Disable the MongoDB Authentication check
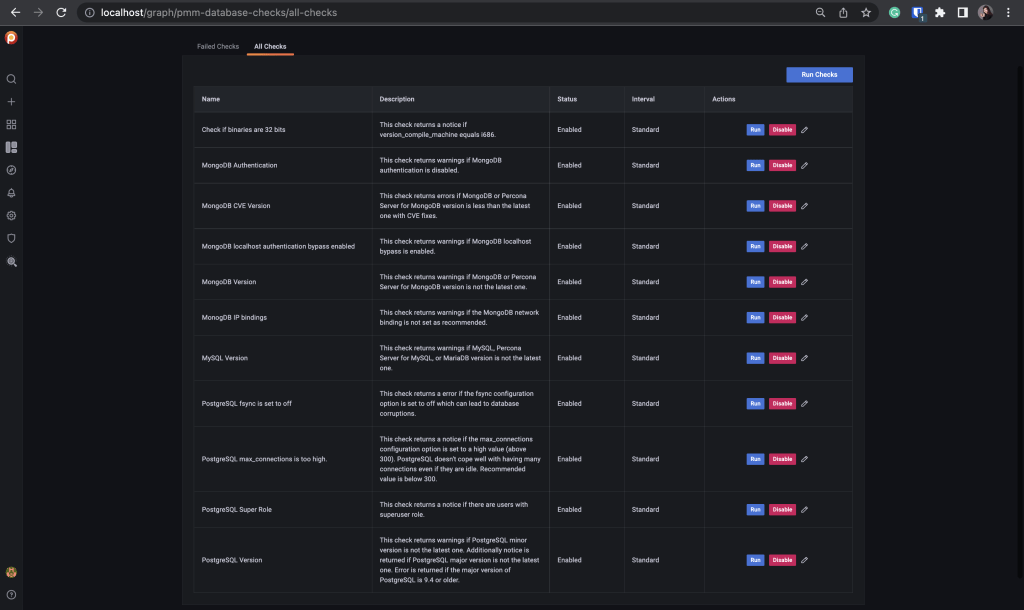Viewport: 1024px width, 610px height. (782, 165)
